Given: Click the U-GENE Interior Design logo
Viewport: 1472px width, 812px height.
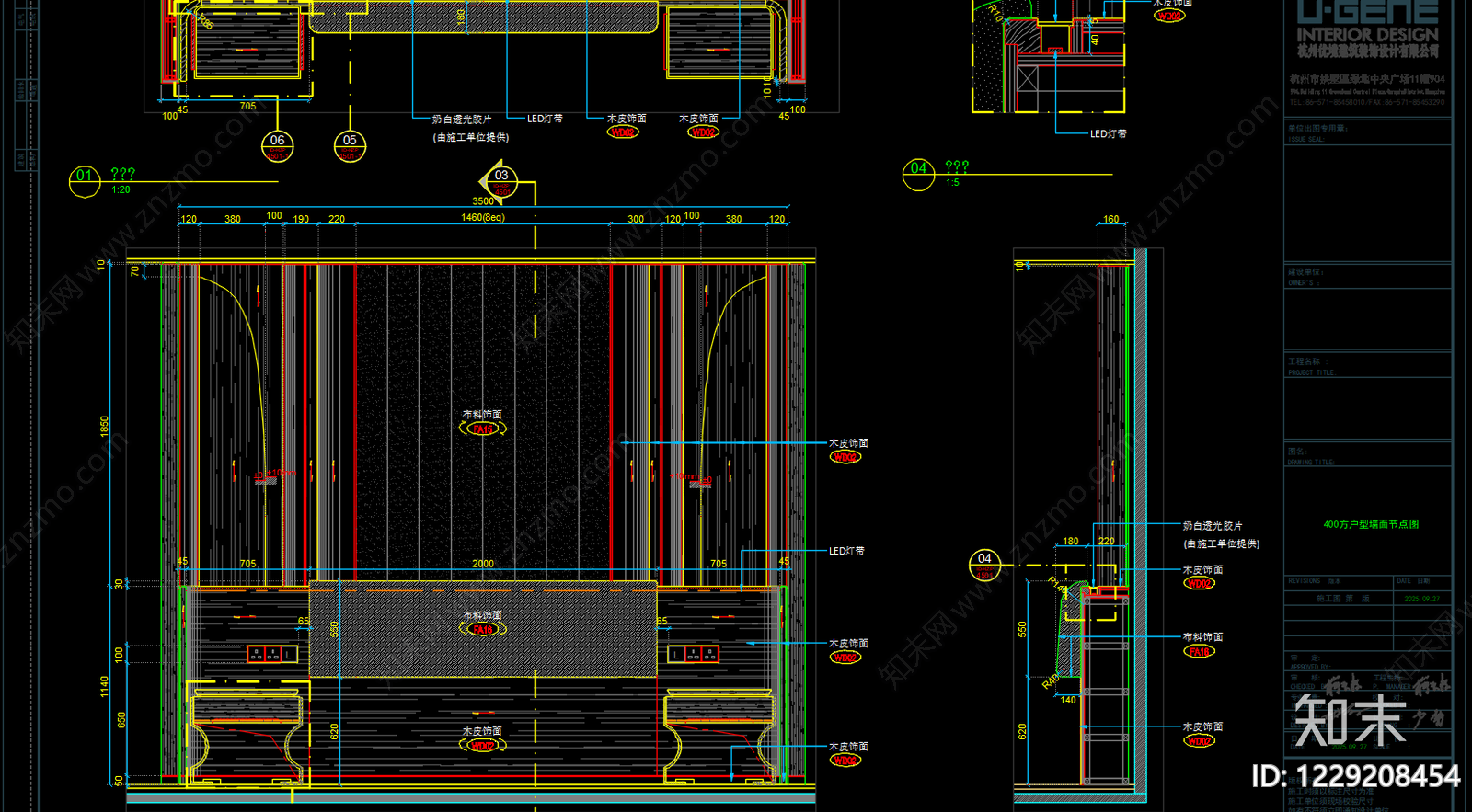Looking at the screenshot, I should 1368,29.
